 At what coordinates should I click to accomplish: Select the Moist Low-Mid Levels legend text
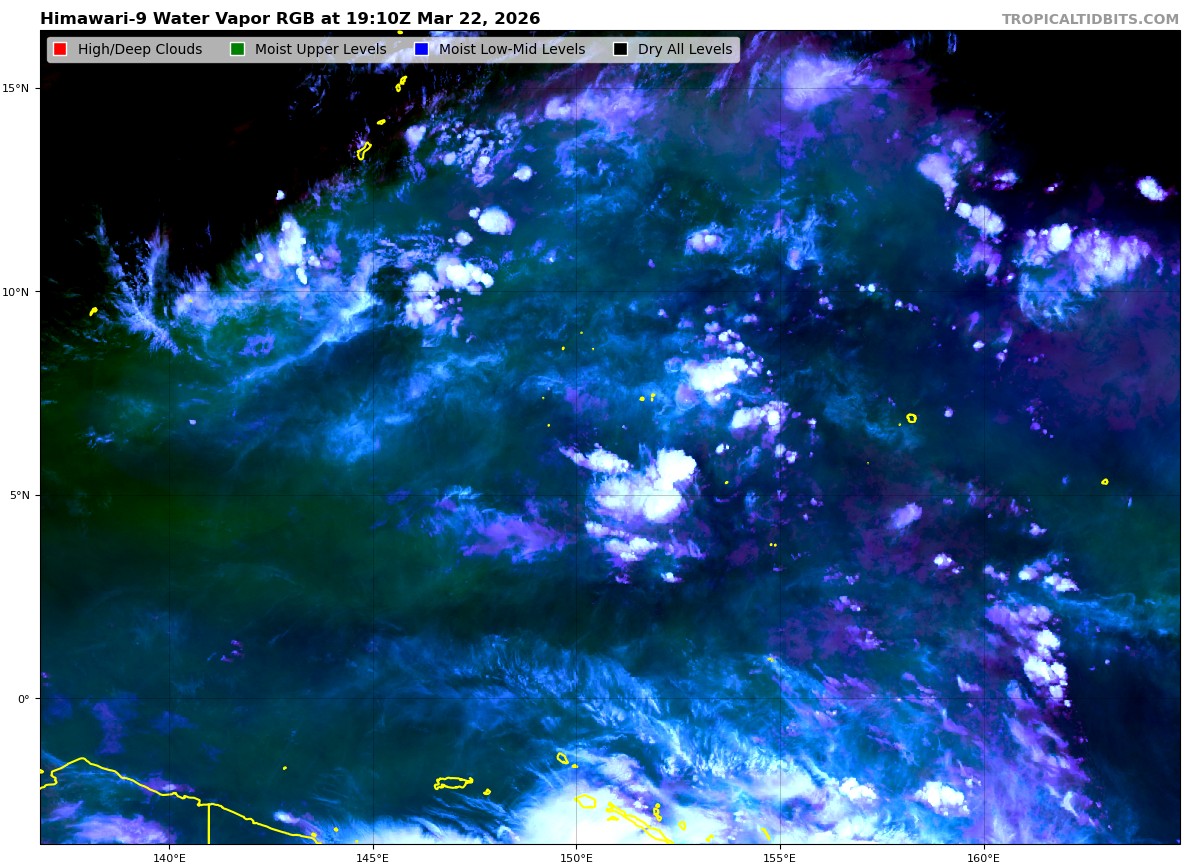[x=511, y=50]
